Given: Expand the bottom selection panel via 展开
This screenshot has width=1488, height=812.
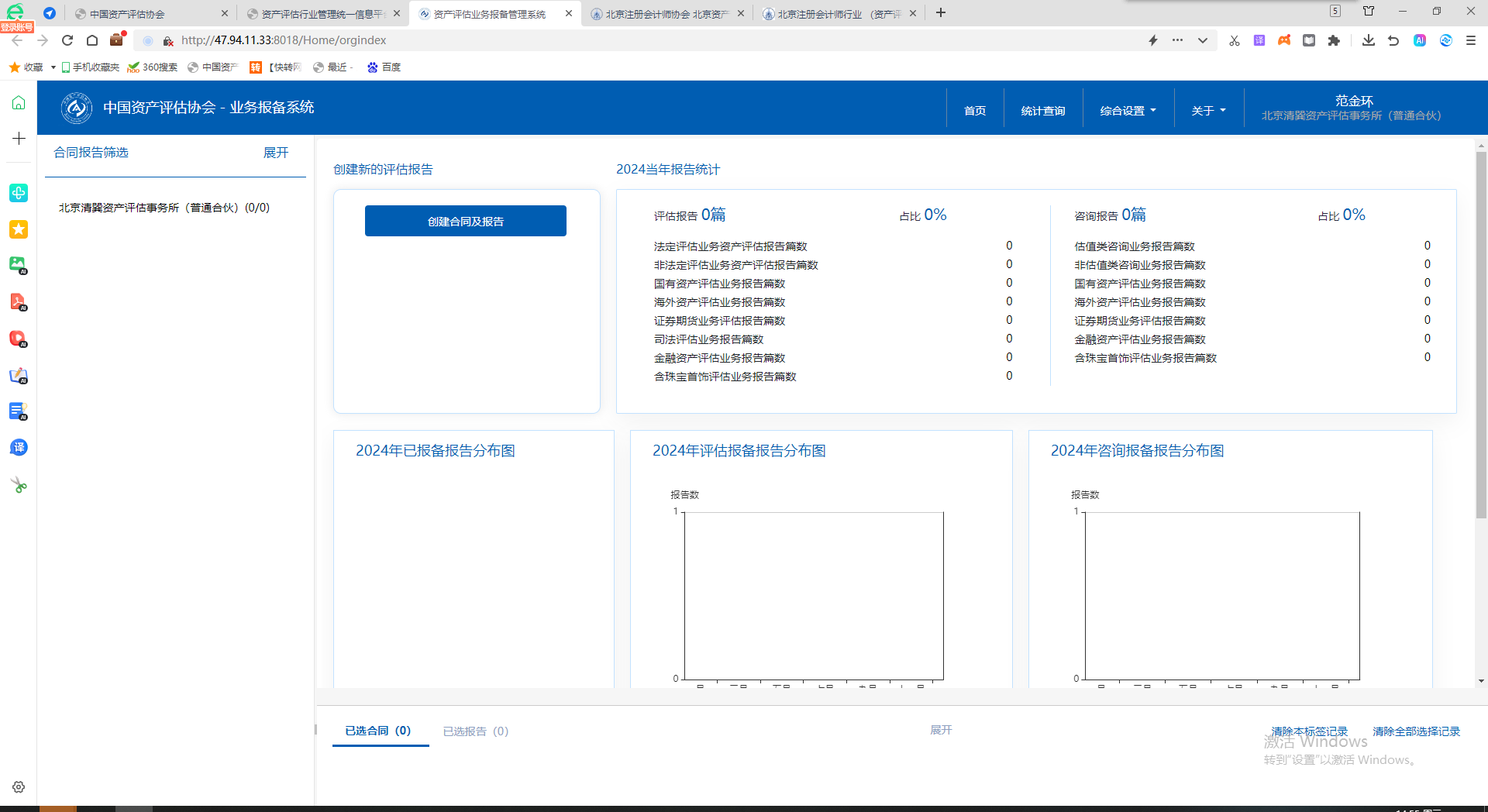Looking at the screenshot, I should coord(941,730).
